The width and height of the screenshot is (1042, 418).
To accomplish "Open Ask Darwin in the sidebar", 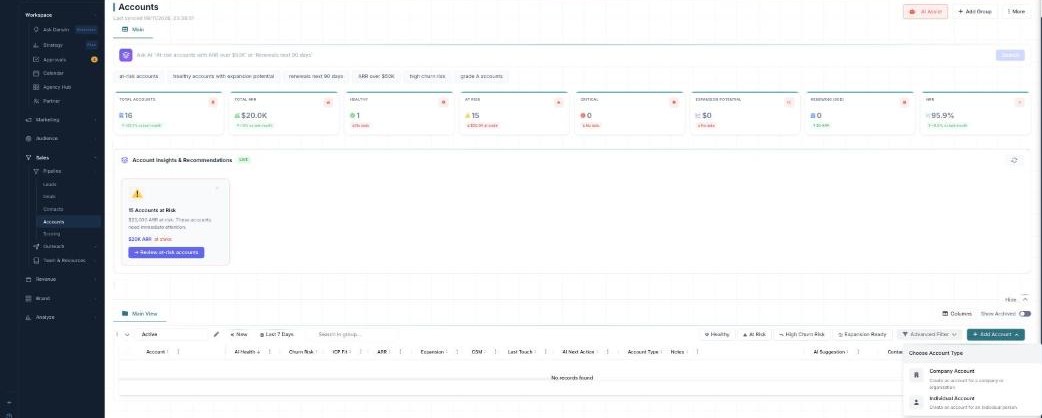I will (63, 30).
